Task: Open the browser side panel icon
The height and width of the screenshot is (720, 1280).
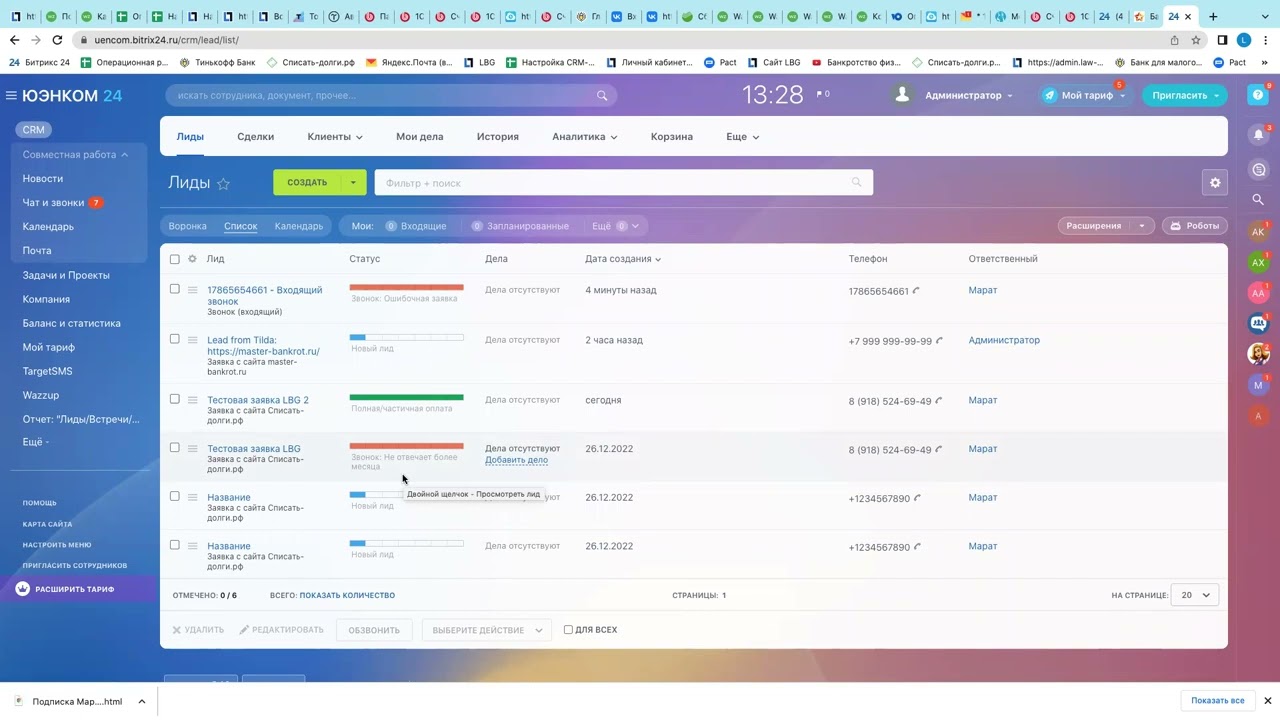Action: point(1222,40)
